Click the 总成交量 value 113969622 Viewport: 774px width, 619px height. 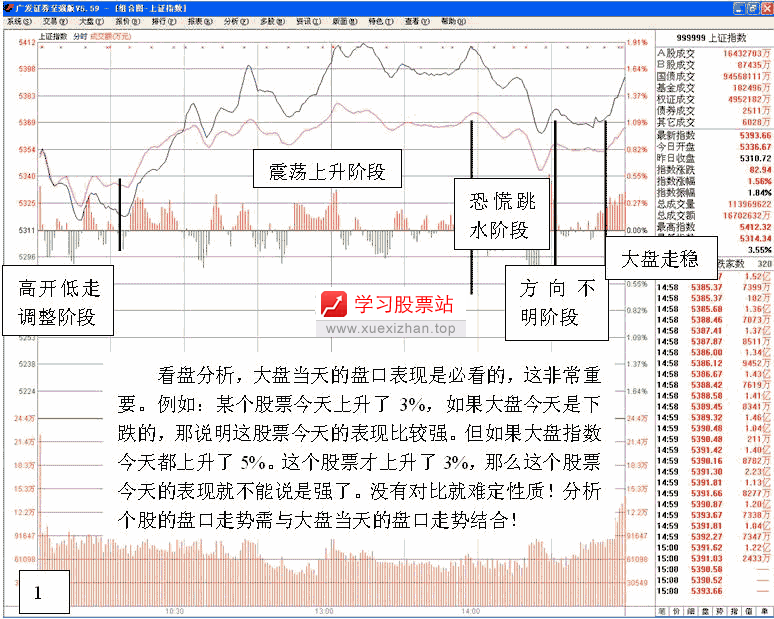pyautogui.click(x=749, y=204)
